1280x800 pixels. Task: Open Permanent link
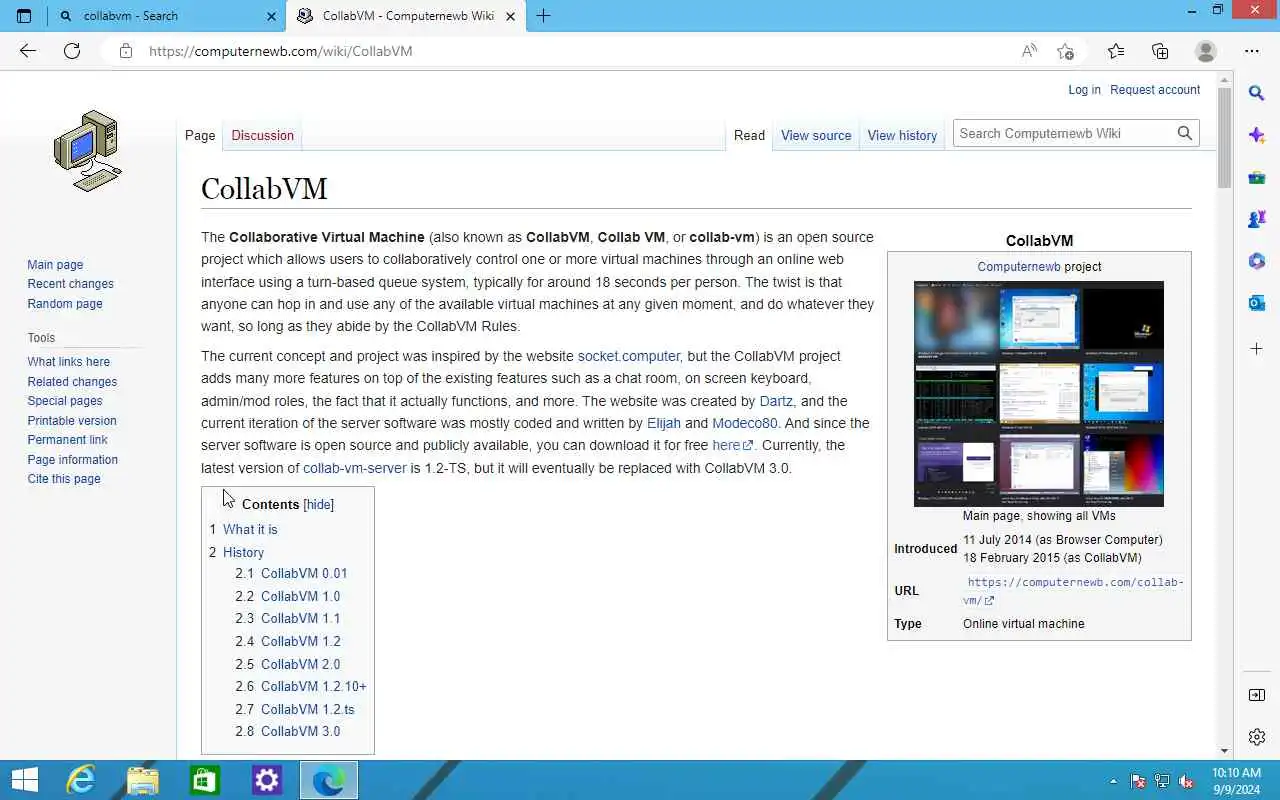coord(68,440)
